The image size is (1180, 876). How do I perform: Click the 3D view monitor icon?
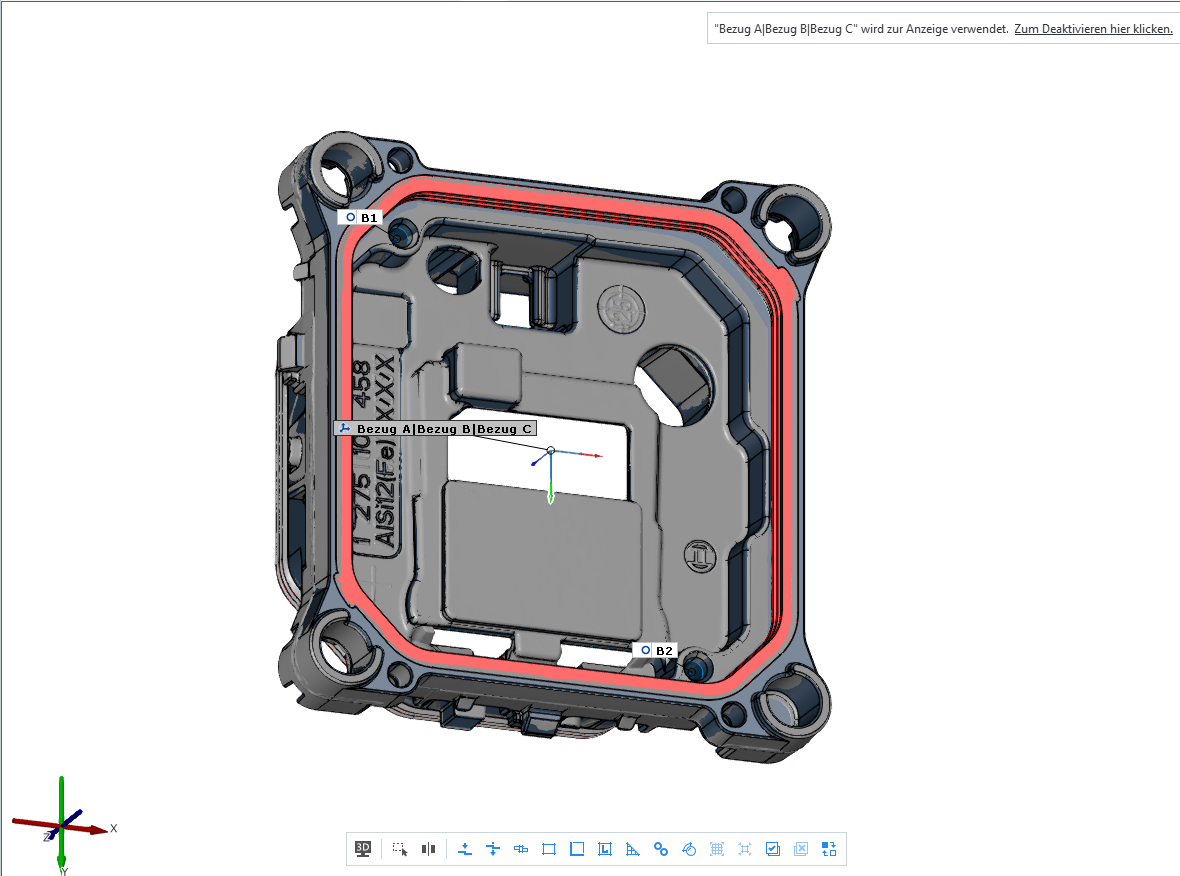[363, 849]
